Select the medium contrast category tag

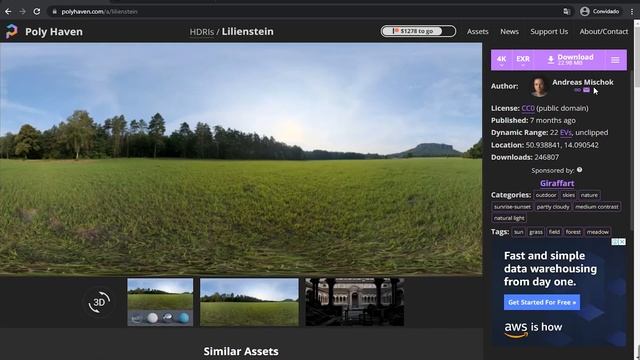click(597, 207)
